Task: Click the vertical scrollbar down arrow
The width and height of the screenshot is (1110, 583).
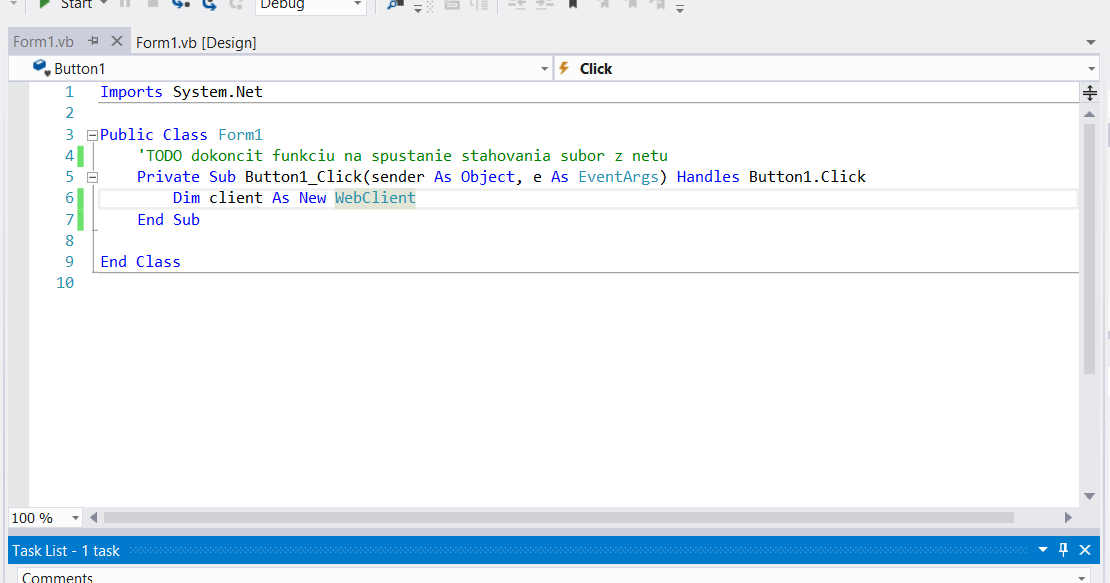Action: tap(1089, 497)
